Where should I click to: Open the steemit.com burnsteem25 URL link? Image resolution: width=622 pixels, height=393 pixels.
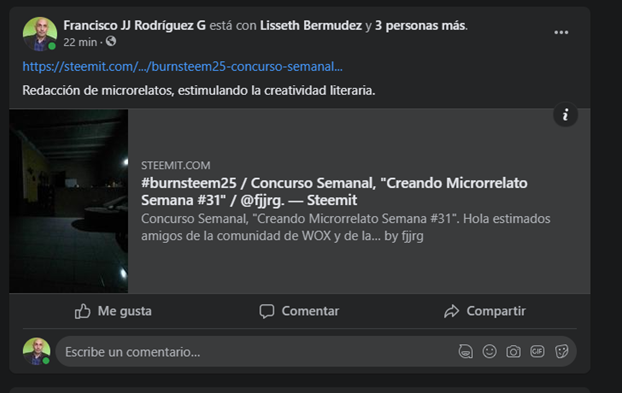[x=182, y=67]
